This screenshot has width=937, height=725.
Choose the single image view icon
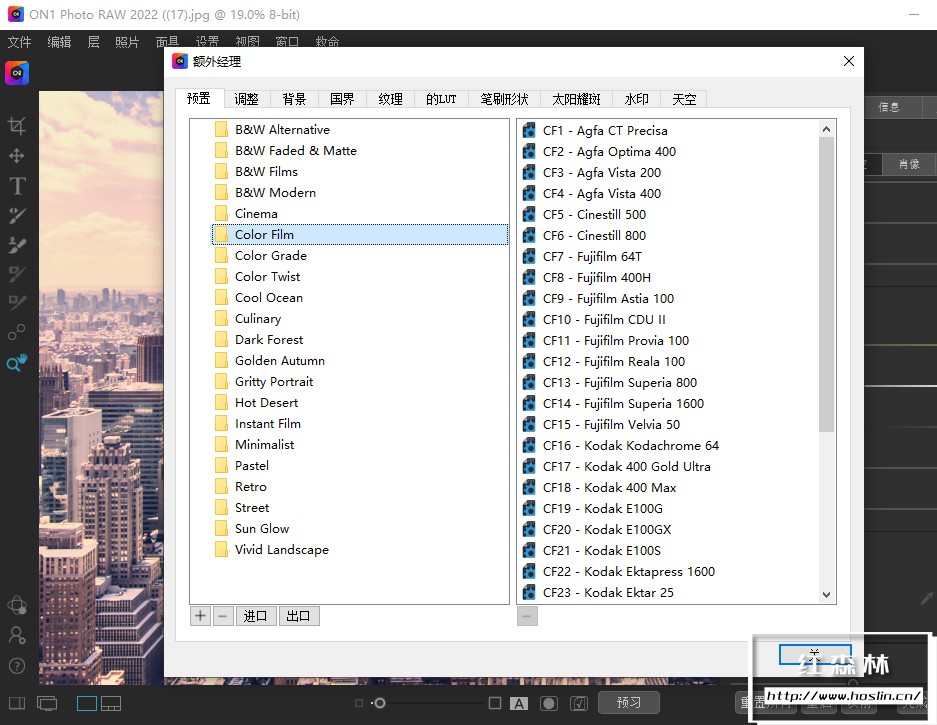click(x=87, y=703)
